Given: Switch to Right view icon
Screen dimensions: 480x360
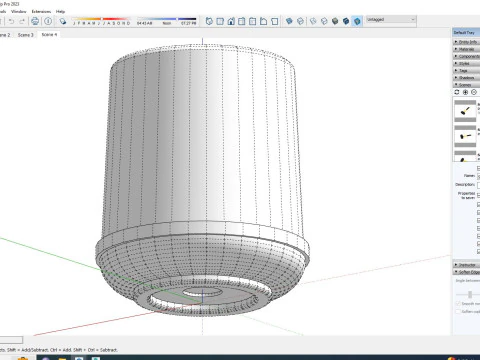Looking at the screenshot, I should pyautogui.click(x=242, y=21).
